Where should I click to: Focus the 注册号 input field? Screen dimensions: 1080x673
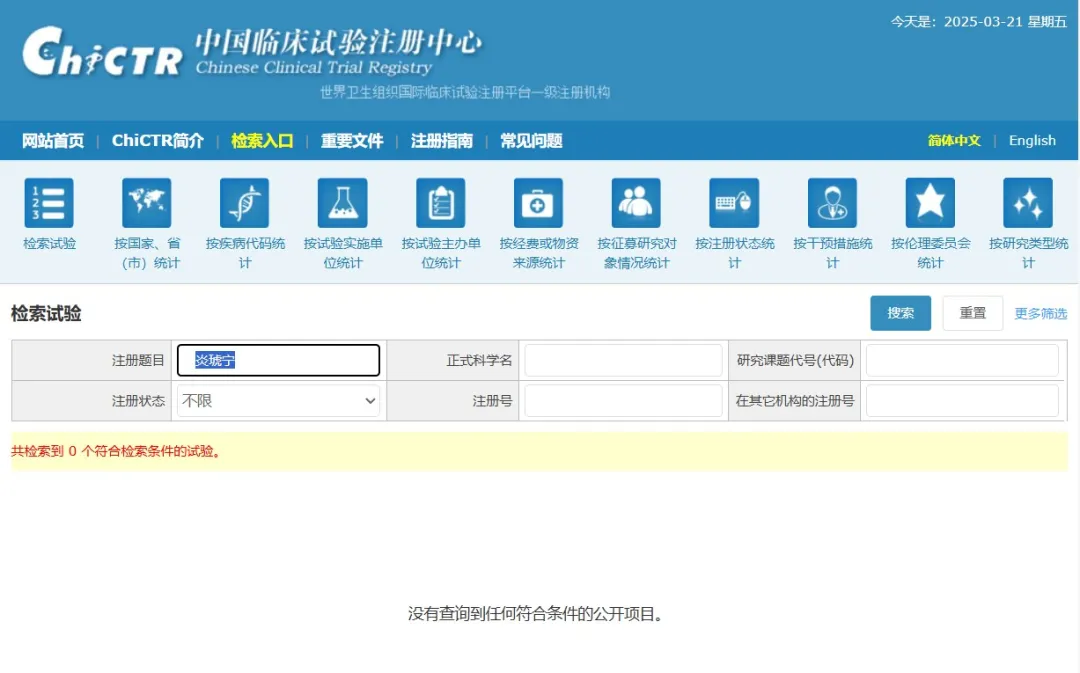pyautogui.click(x=623, y=401)
